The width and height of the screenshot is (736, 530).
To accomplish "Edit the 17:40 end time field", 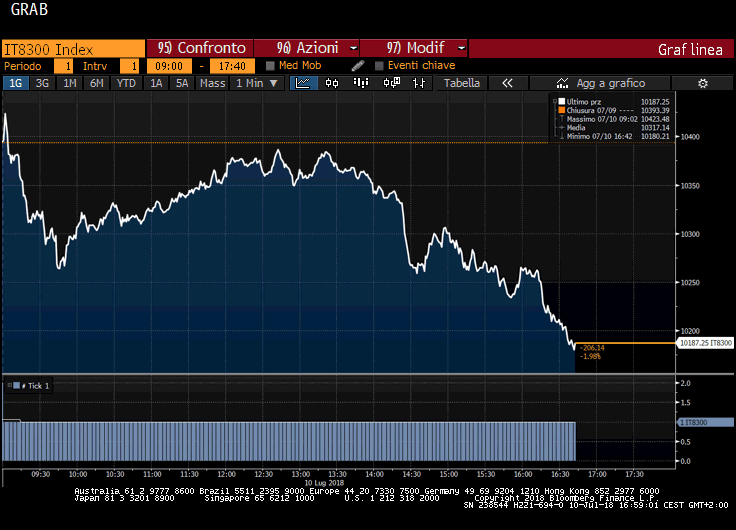I will [x=232, y=66].
